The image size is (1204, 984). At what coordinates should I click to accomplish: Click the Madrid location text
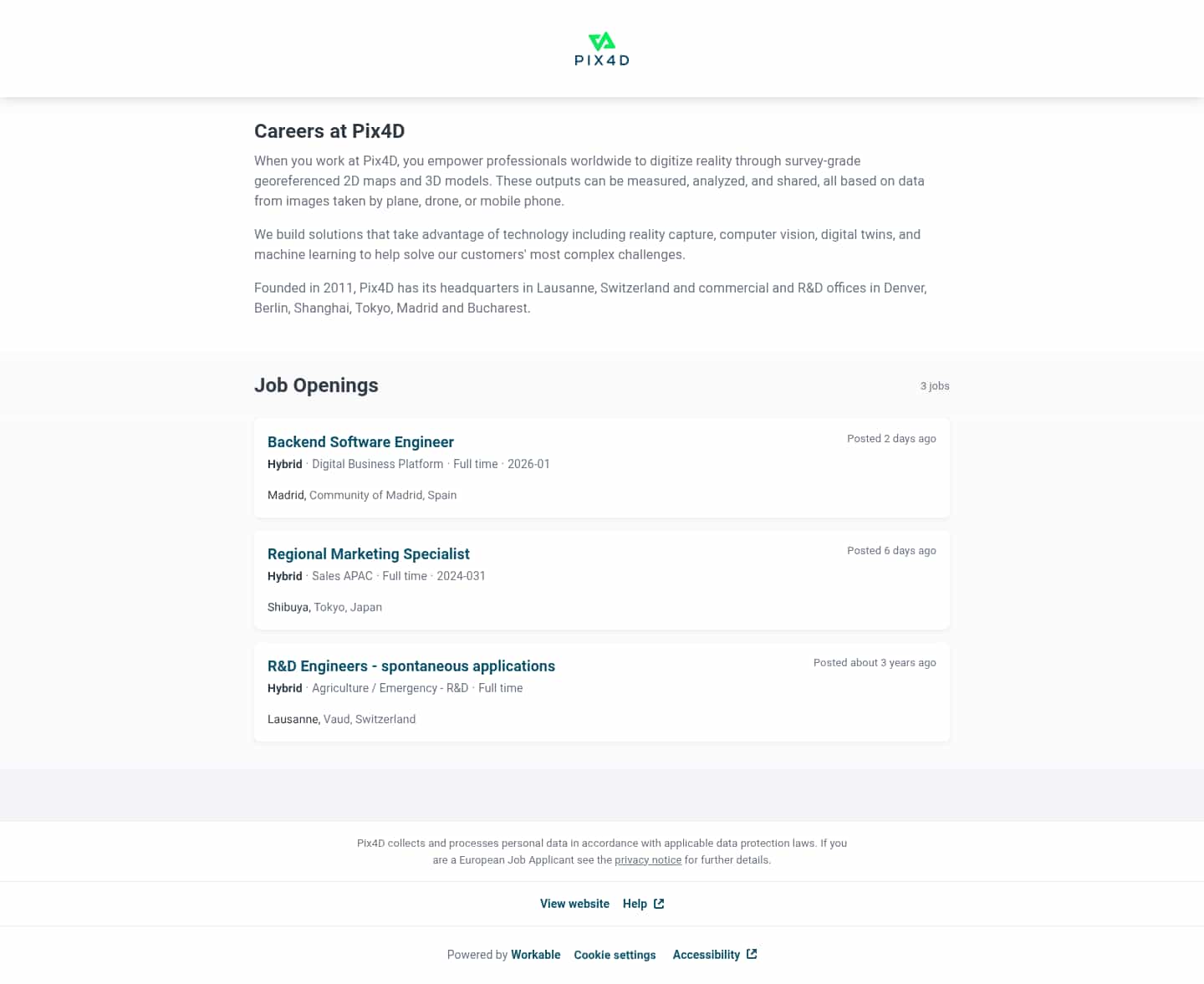(286, 495)
